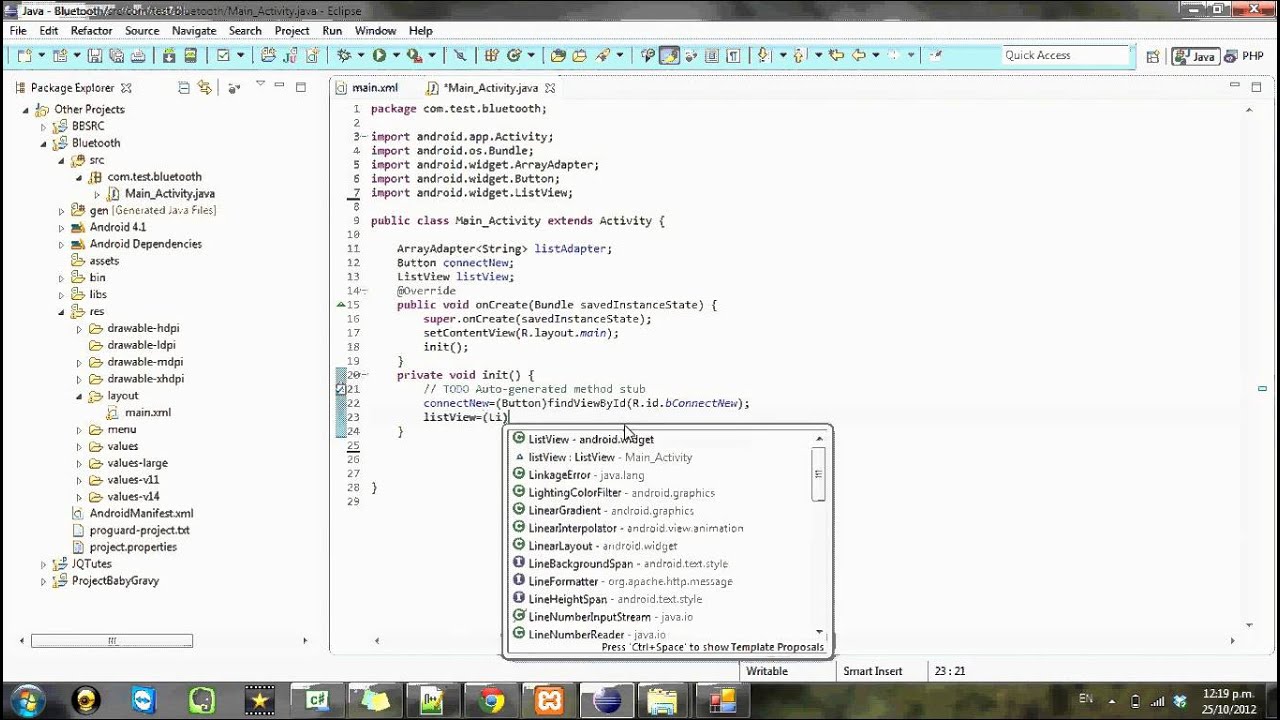Open the Windows Start button
This screenshot has height=720, width=1280.
[x=25, y=700]
